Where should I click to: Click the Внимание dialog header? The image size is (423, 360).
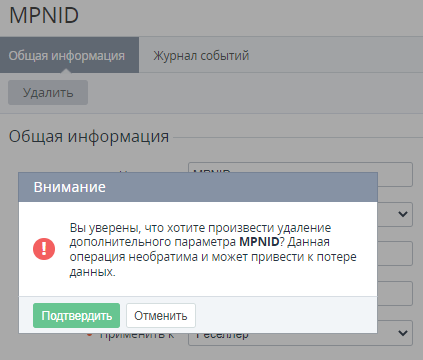click(198, 187)
